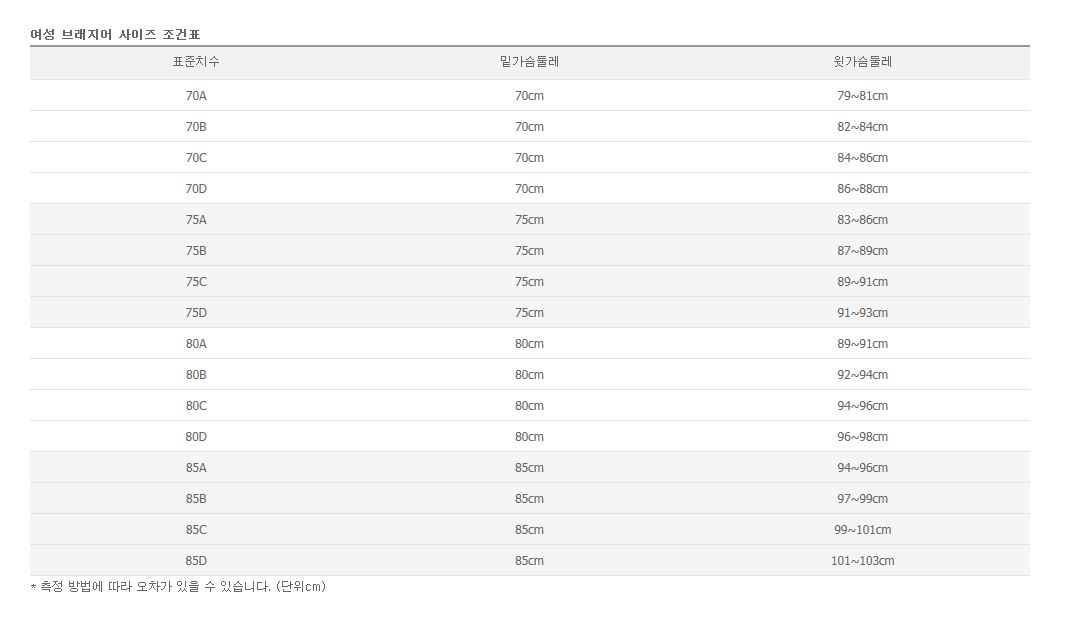This screenshot has height=628, width=1074.
Task: Click the 여성 브래지어 사이즈 조건표 title
Action: 115,35
